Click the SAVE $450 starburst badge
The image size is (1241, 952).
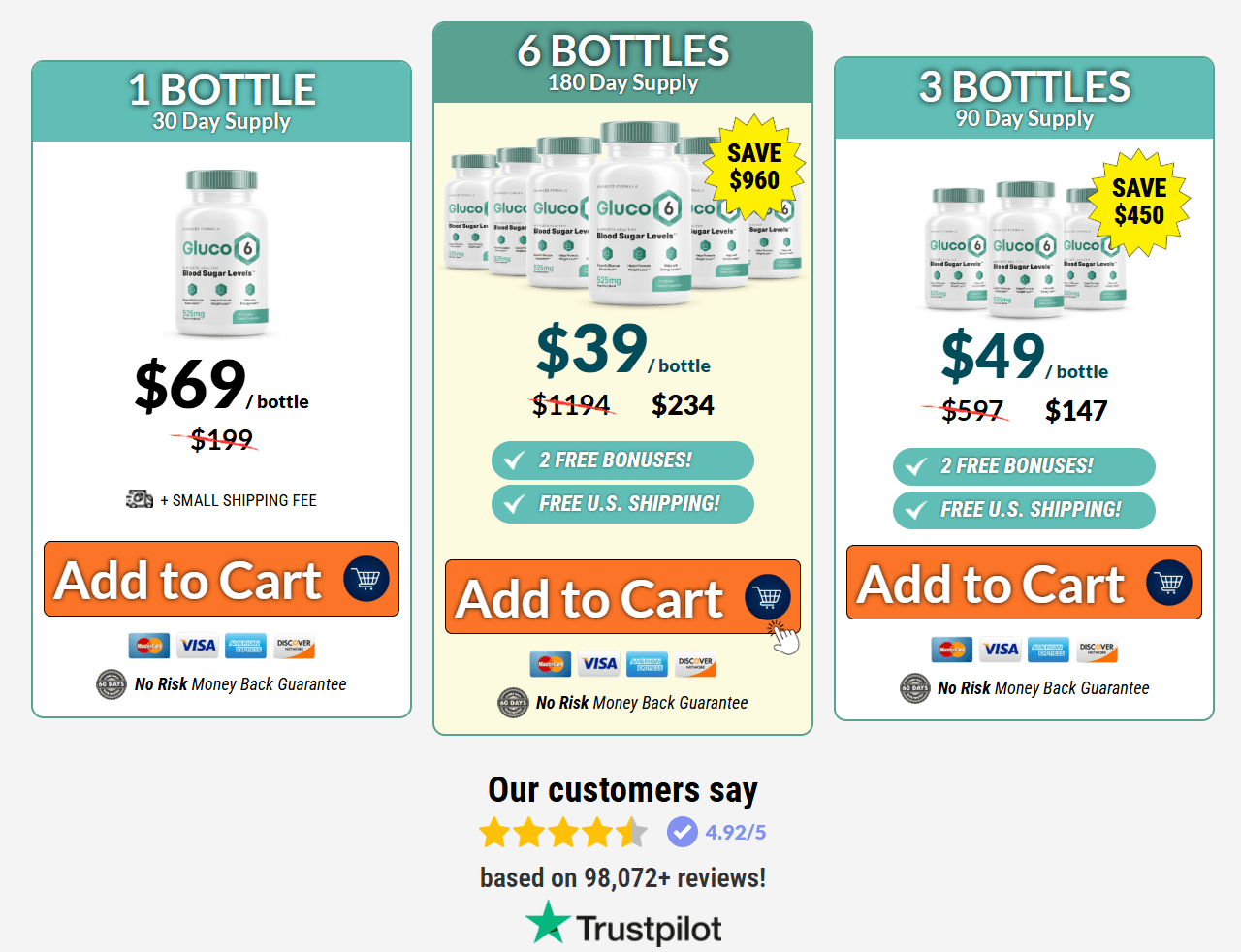pos(1139,202)
